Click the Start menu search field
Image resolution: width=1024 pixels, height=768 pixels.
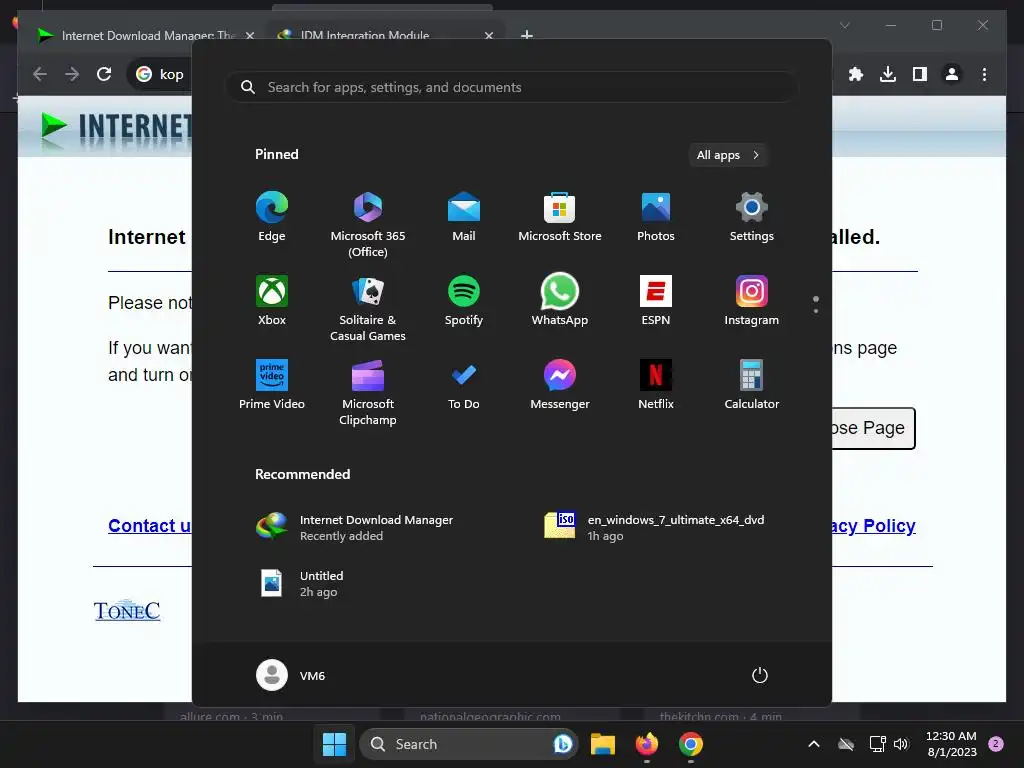[511, 87]
